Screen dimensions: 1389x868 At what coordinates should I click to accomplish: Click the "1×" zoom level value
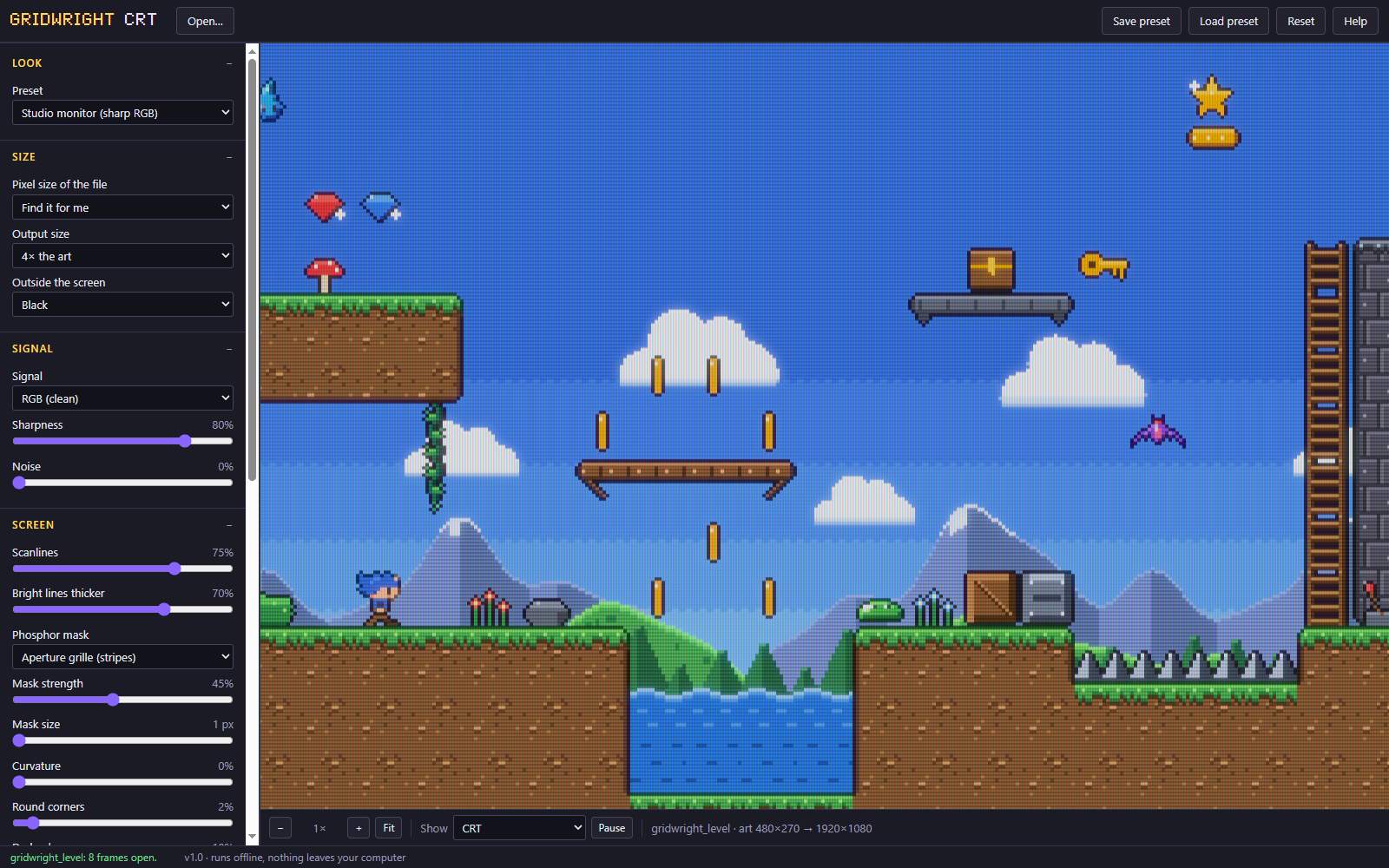point(319,828)
